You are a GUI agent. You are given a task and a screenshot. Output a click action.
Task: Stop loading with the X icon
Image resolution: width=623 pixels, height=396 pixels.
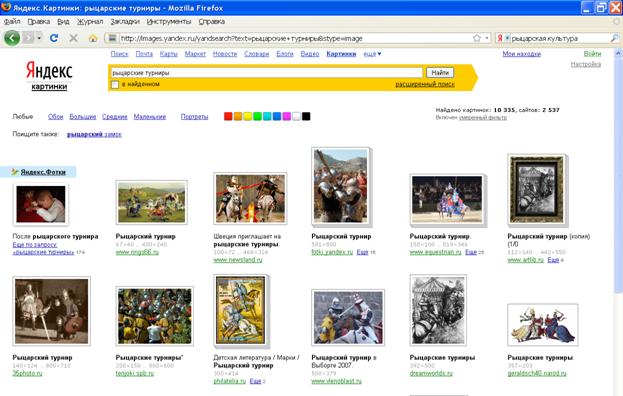73,38
